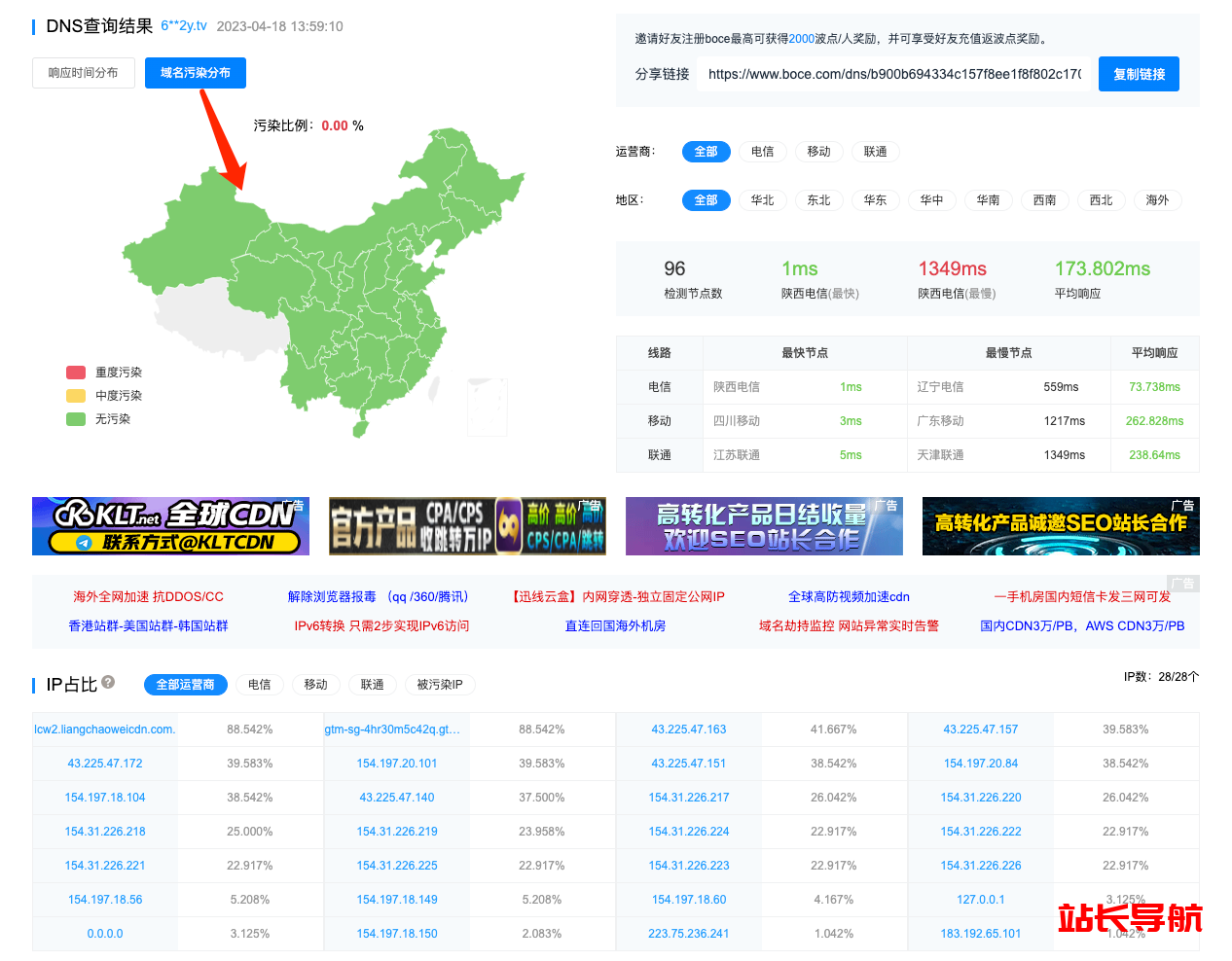Filter 地区 by 西南
This screenshot has width=1232, height=961.
click(1045, 200)
